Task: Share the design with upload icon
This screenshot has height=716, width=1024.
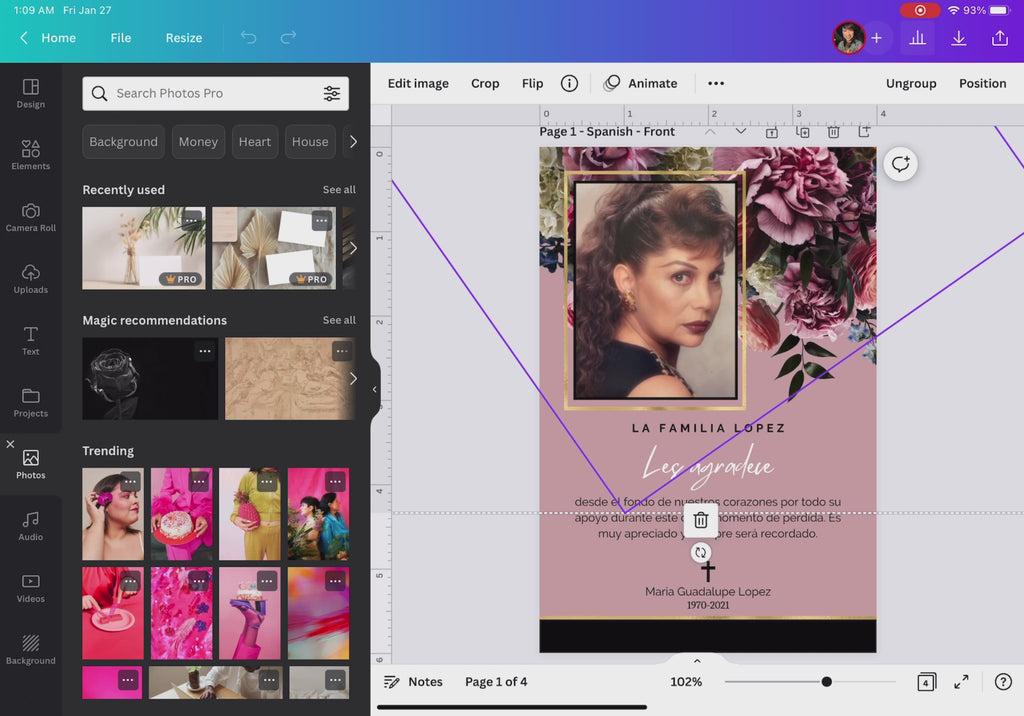Action: 1000,38
